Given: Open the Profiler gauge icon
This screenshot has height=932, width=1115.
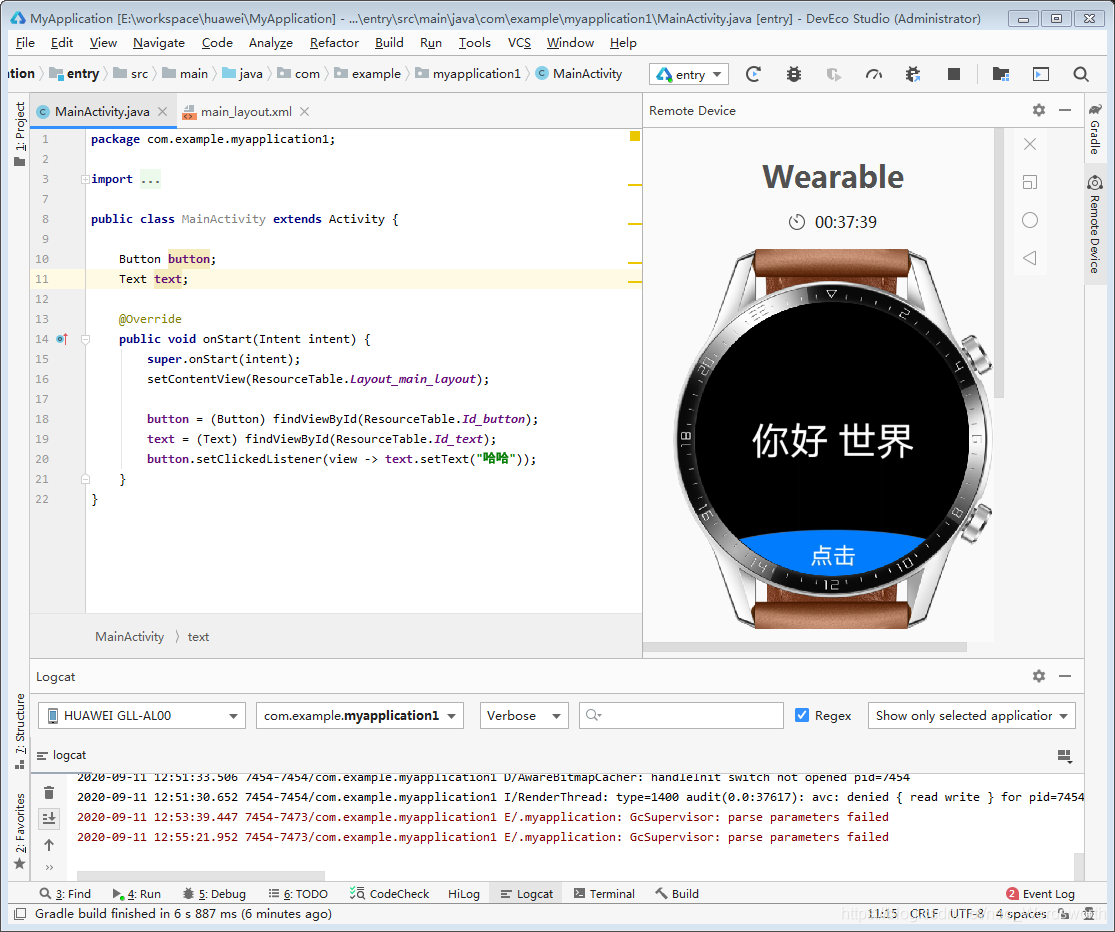Looking at the screenshot, I should (x=873, y=74).
